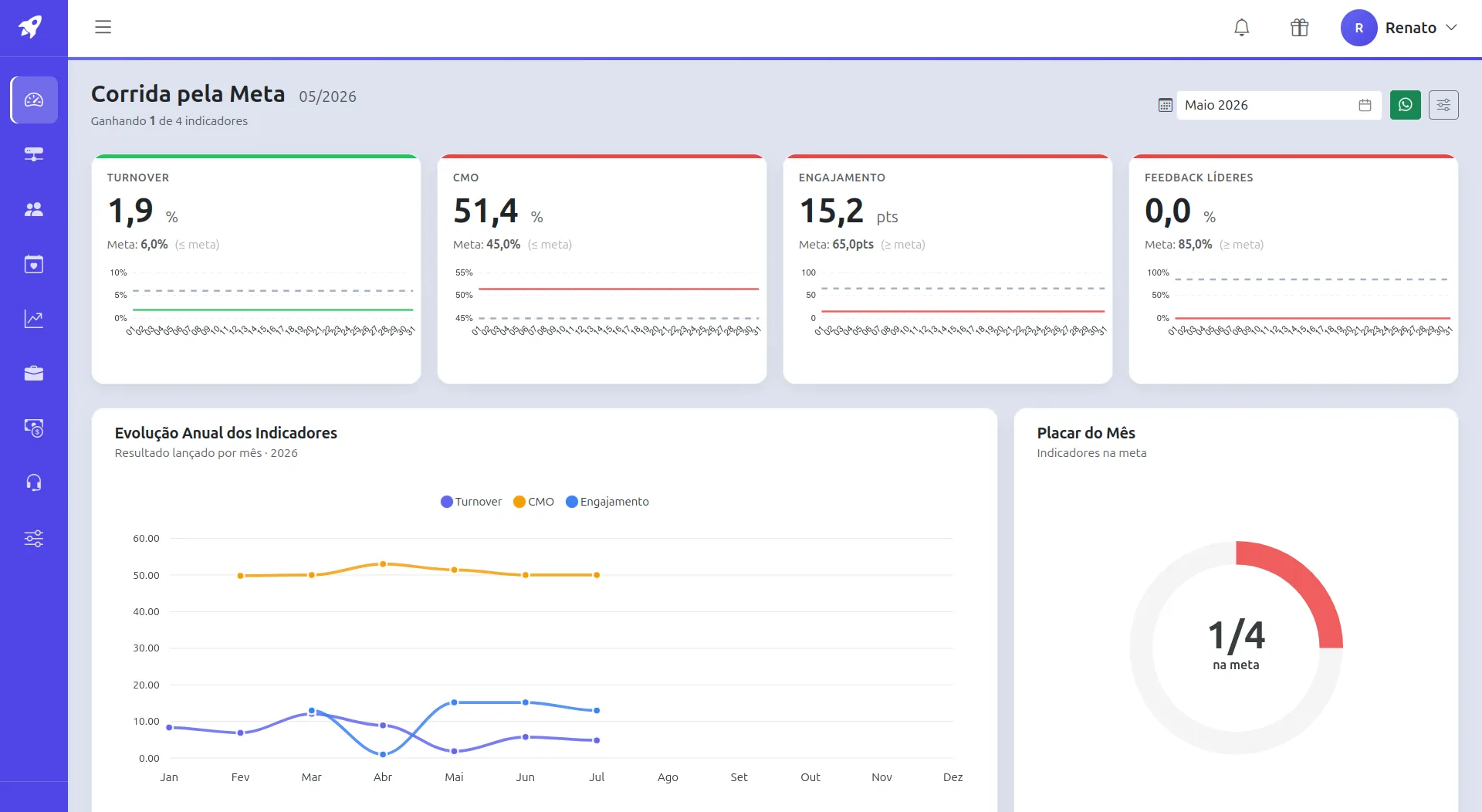
Task: Open the briefcase sidebar icon
Action: click(x=34, y=374)
